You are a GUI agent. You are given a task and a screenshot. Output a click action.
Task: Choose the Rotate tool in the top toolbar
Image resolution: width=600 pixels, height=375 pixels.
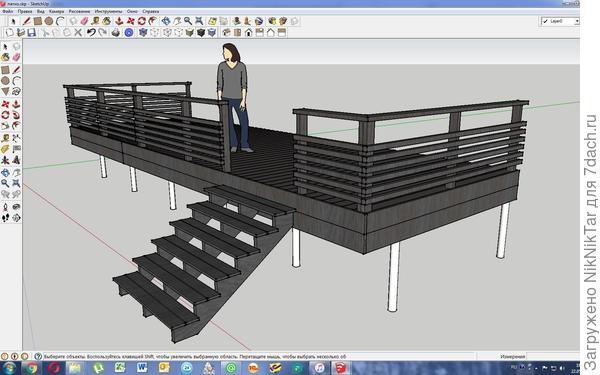[142, 21]
